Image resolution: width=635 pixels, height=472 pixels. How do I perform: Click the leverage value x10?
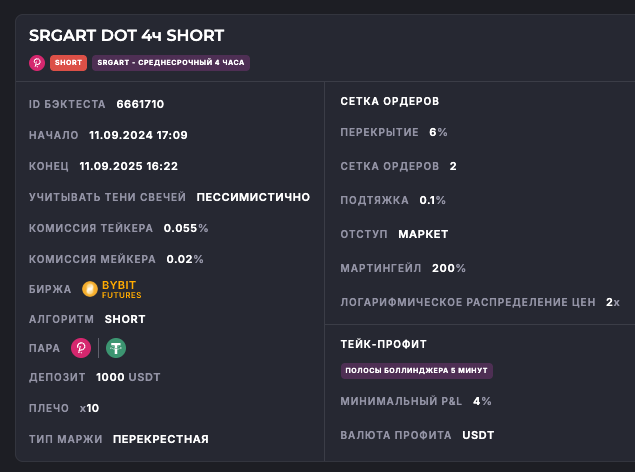pyautogui.click(x=89, y=408)
